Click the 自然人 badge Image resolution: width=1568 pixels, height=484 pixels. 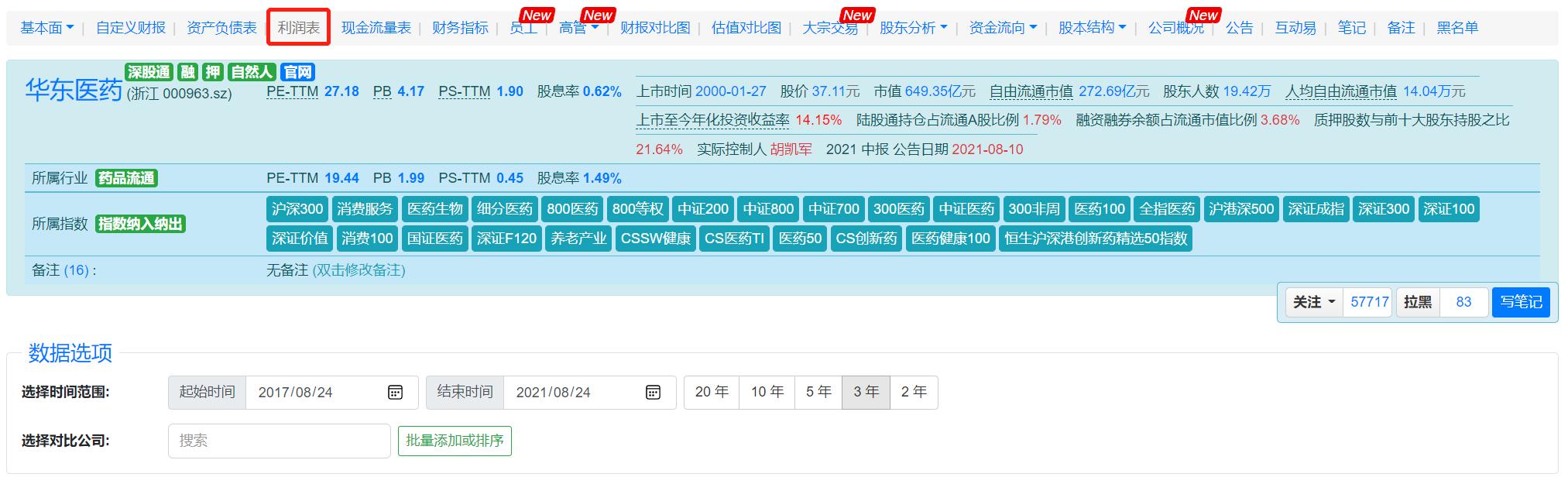252,72
